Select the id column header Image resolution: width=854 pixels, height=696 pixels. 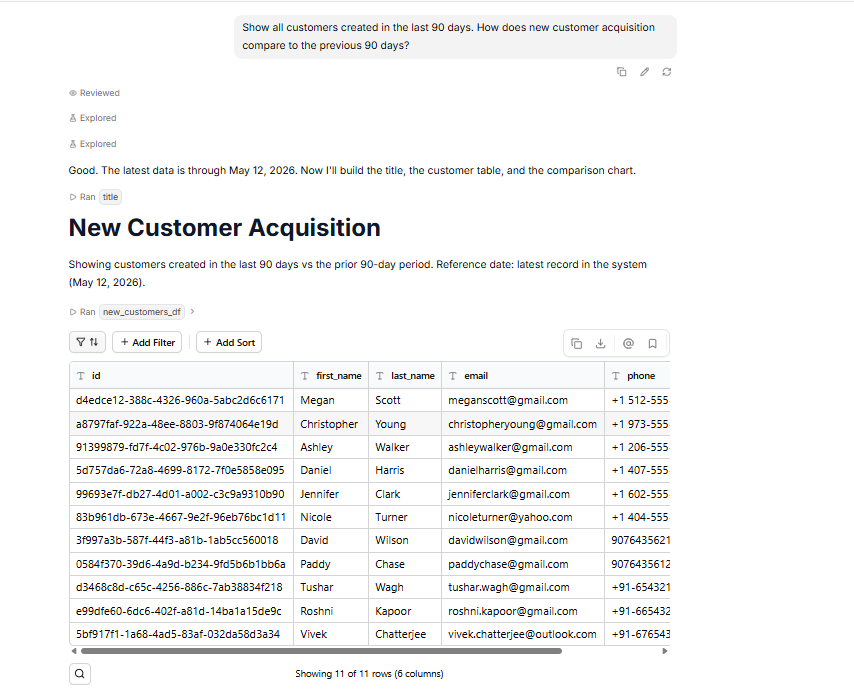pyautogui.click(x=181, y=376)
